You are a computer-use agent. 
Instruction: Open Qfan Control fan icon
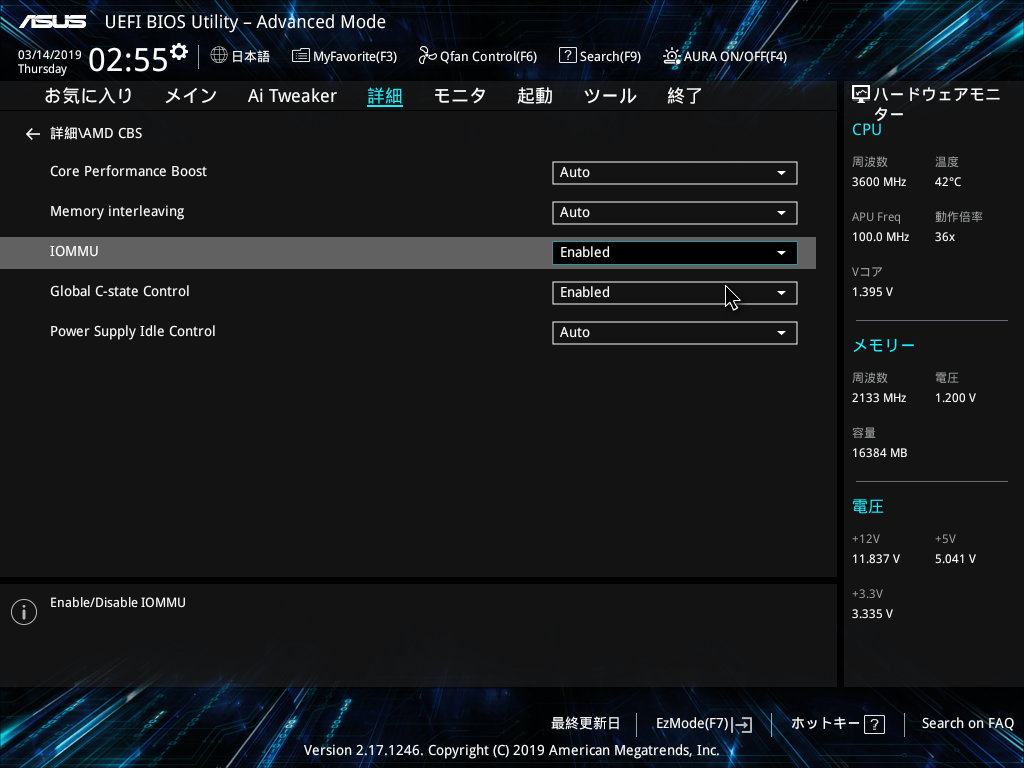click(x=427, y=56)
